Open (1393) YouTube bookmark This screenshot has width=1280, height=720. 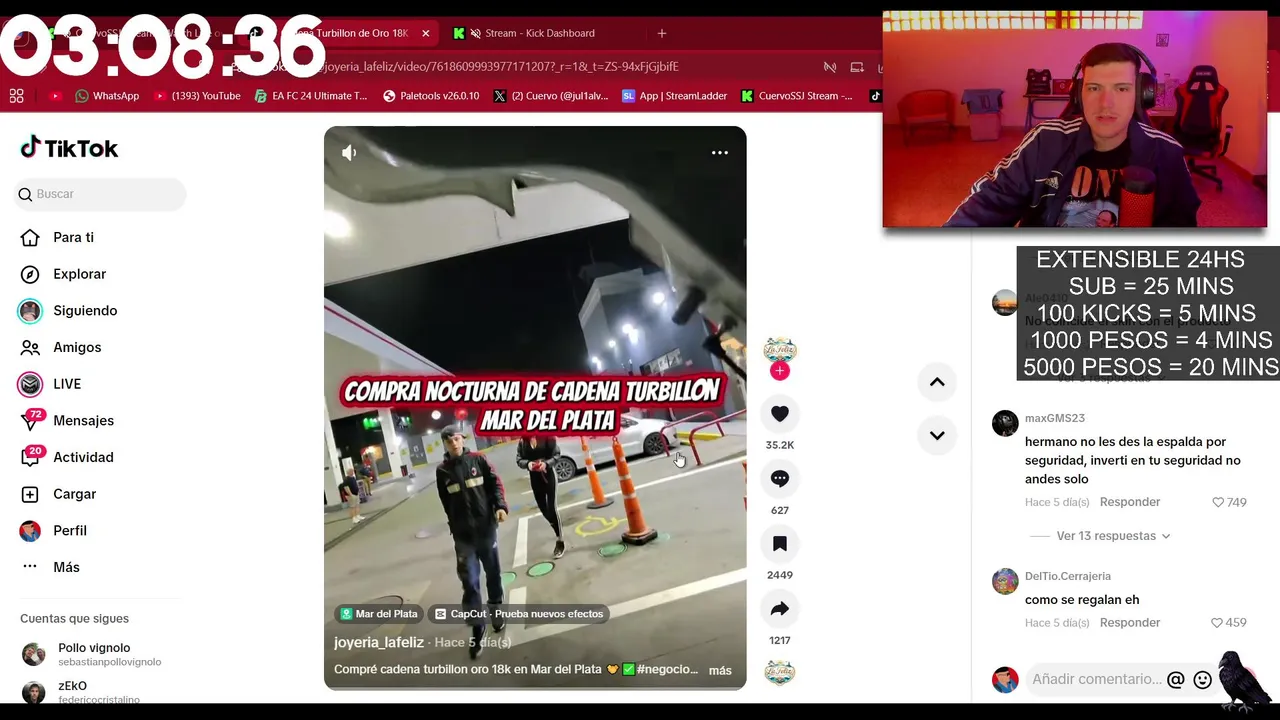pyautogui.click(x=198, y=96)
